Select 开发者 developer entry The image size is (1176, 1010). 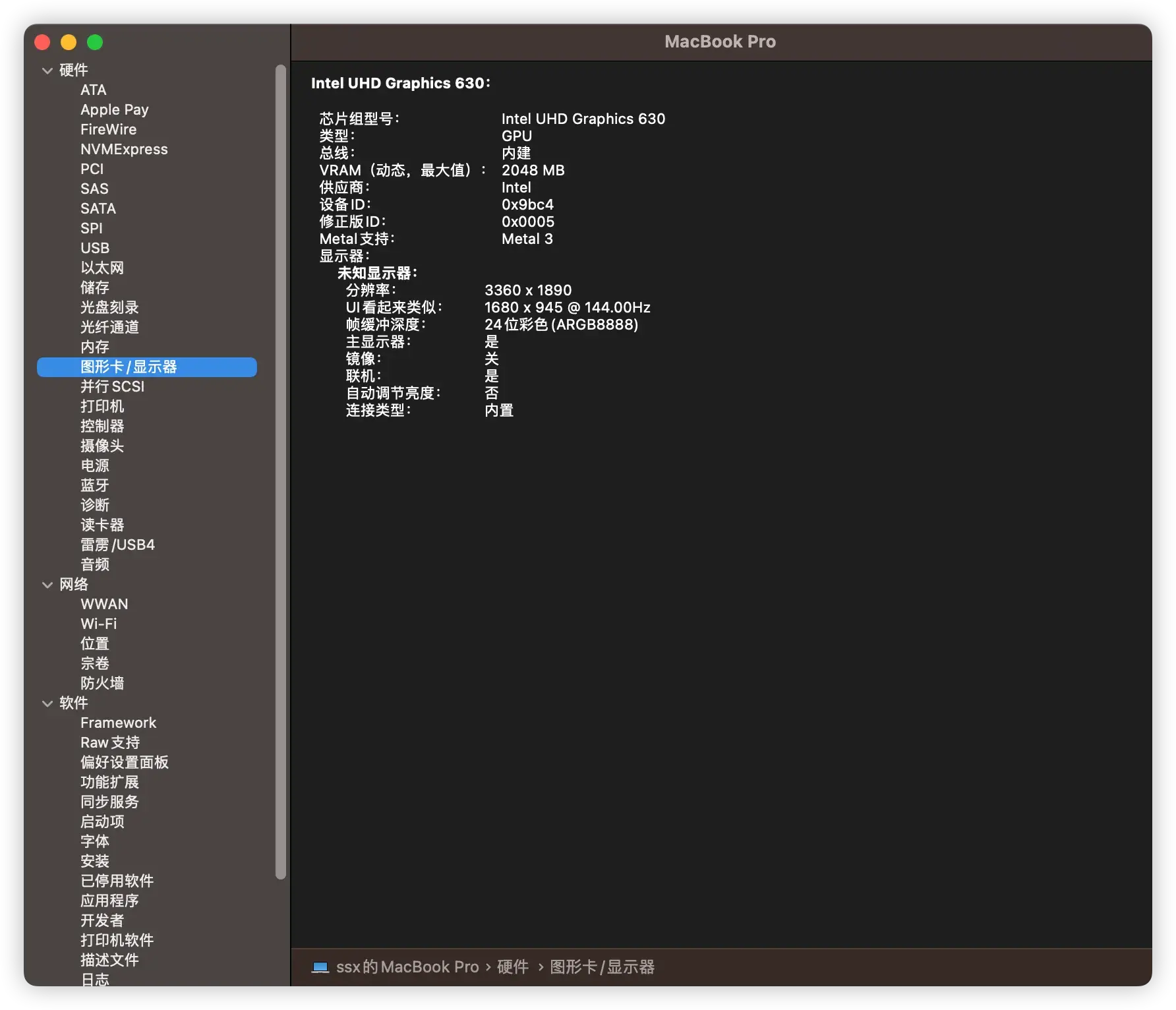click(102, 920)
